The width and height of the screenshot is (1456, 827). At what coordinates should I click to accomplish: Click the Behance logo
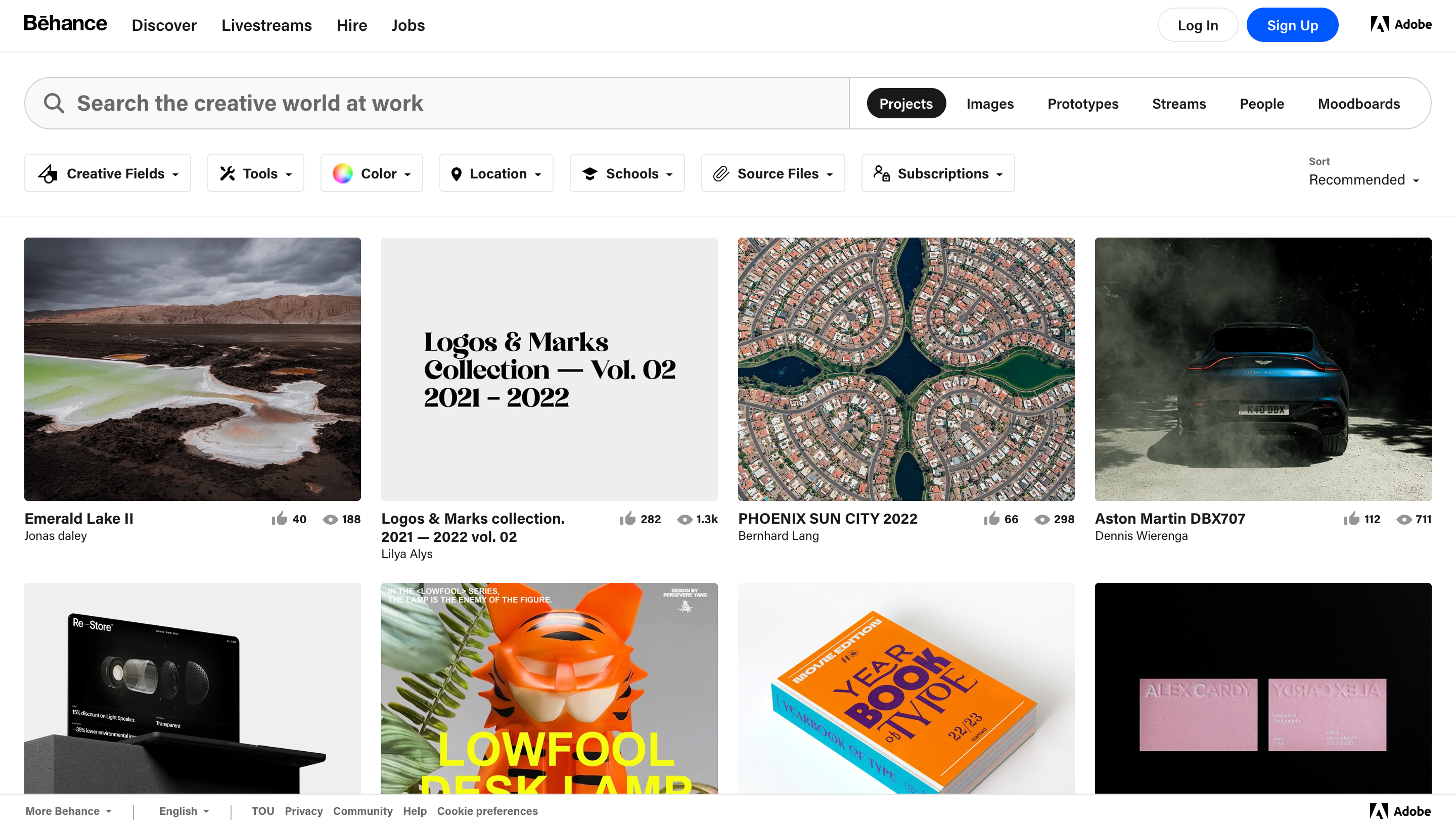[x=65, y=24]
